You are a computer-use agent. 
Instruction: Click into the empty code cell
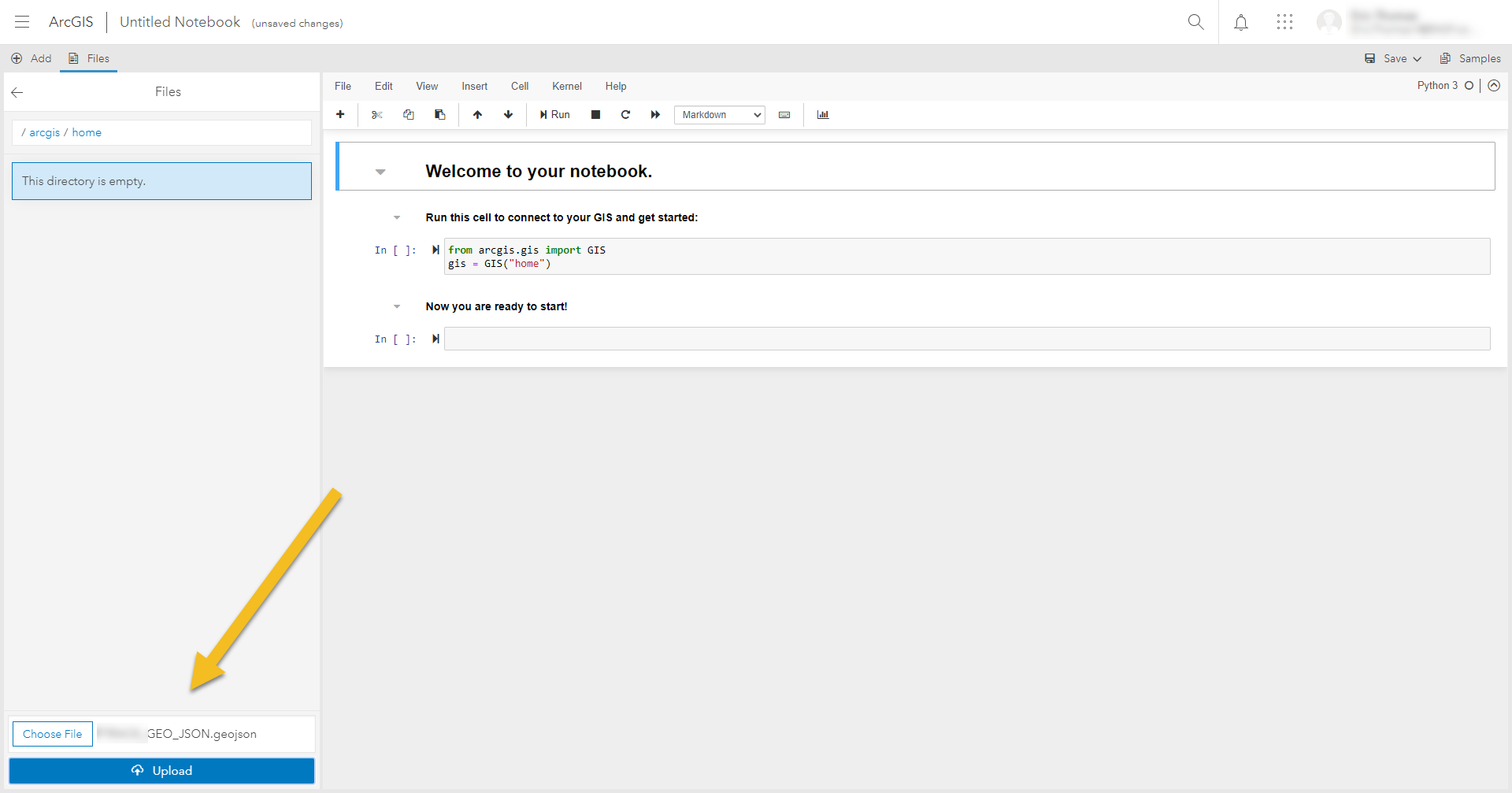(967, 339)
